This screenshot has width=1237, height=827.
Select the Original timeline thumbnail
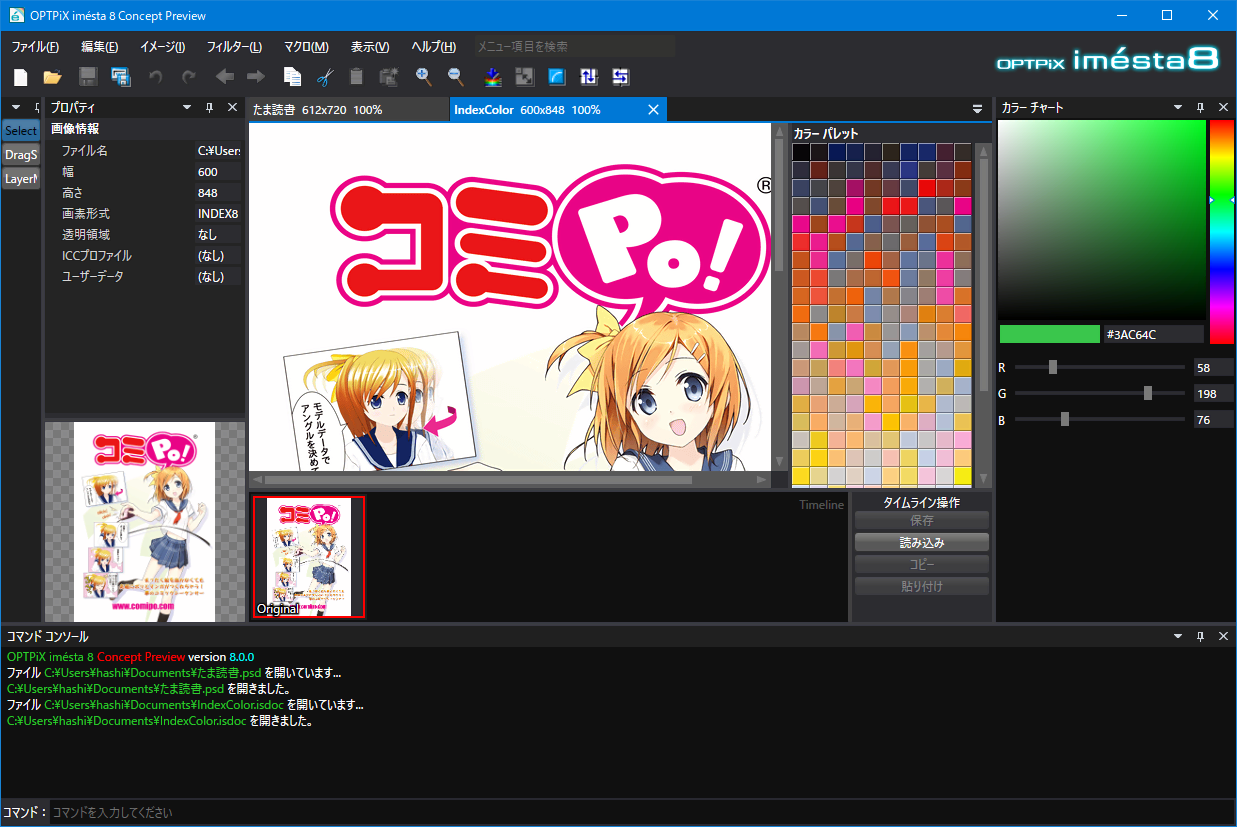[x=309, y=557]
